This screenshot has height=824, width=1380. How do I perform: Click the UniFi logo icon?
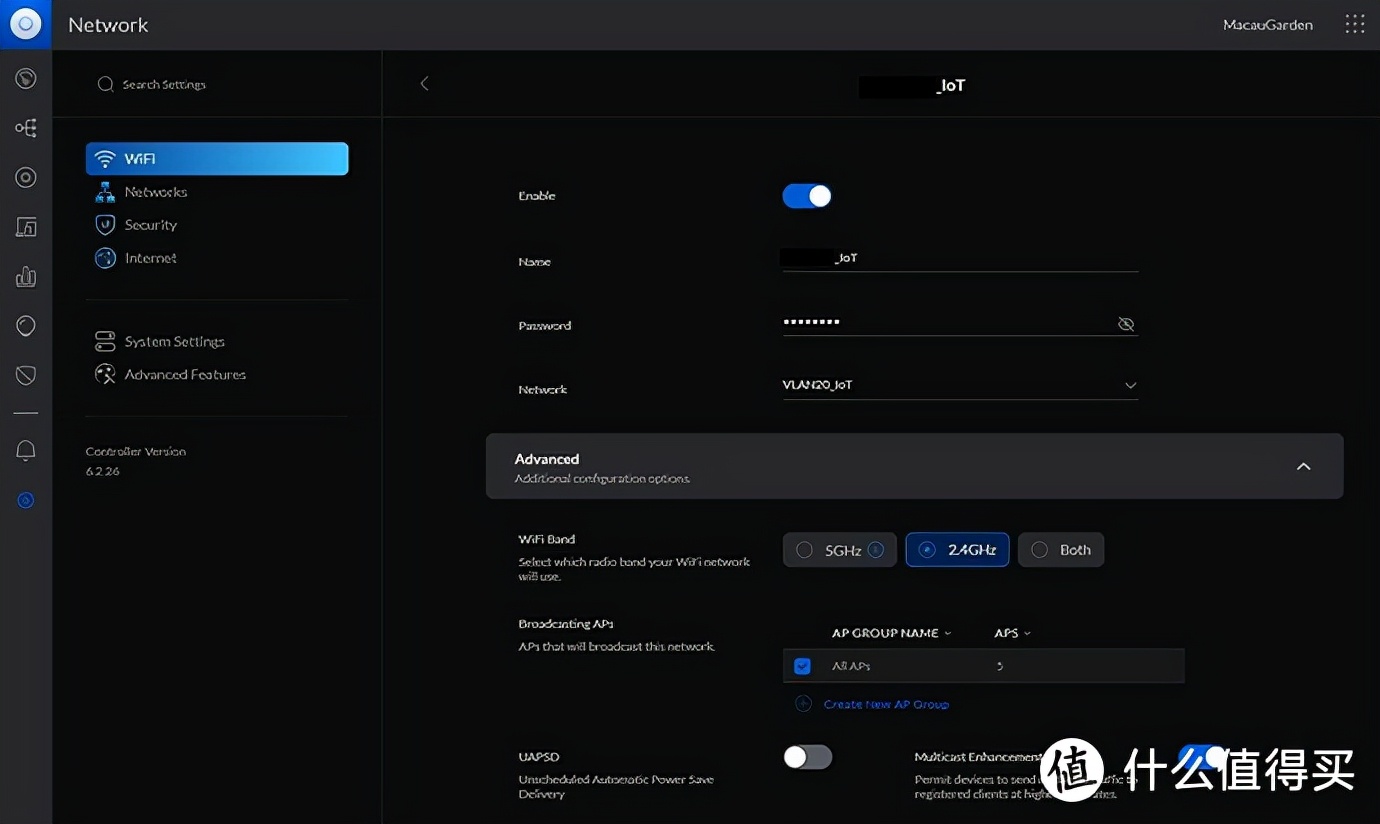coord(25,25)
